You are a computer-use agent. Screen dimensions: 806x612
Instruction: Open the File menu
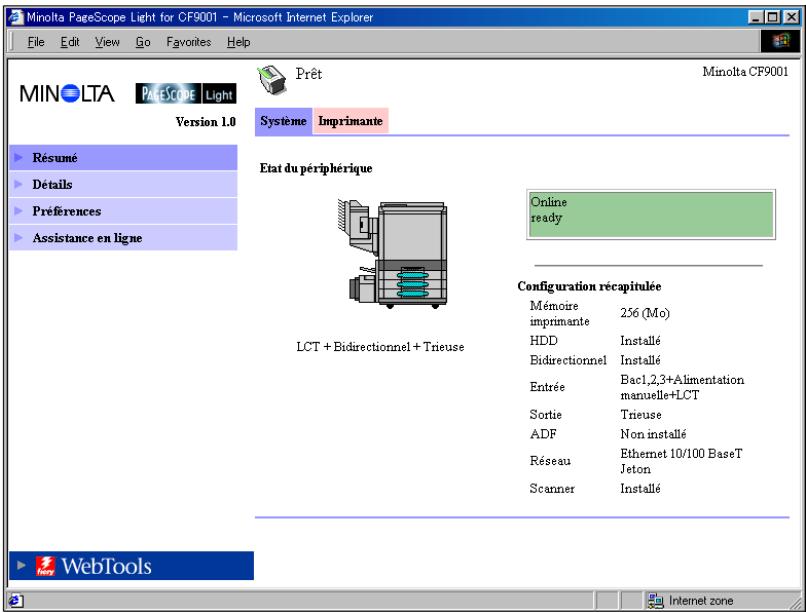click(x=35, y=42)
